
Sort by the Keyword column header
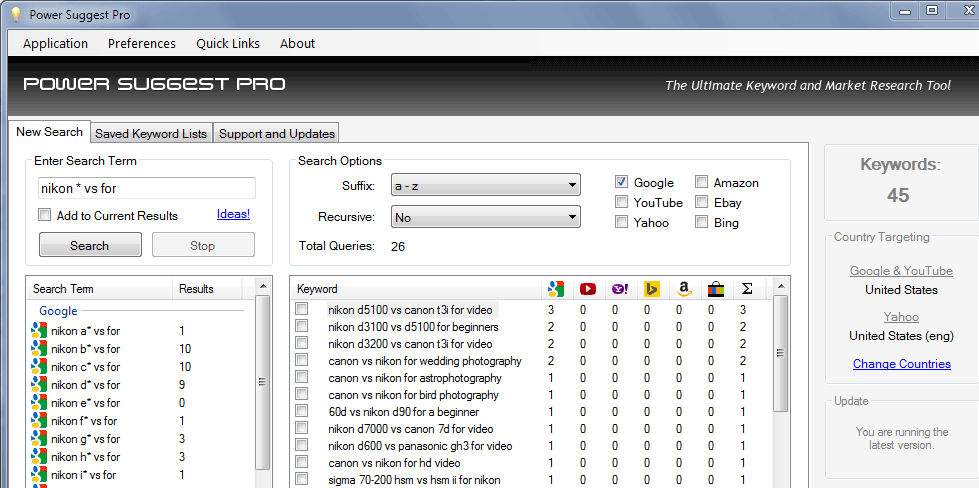417,289
